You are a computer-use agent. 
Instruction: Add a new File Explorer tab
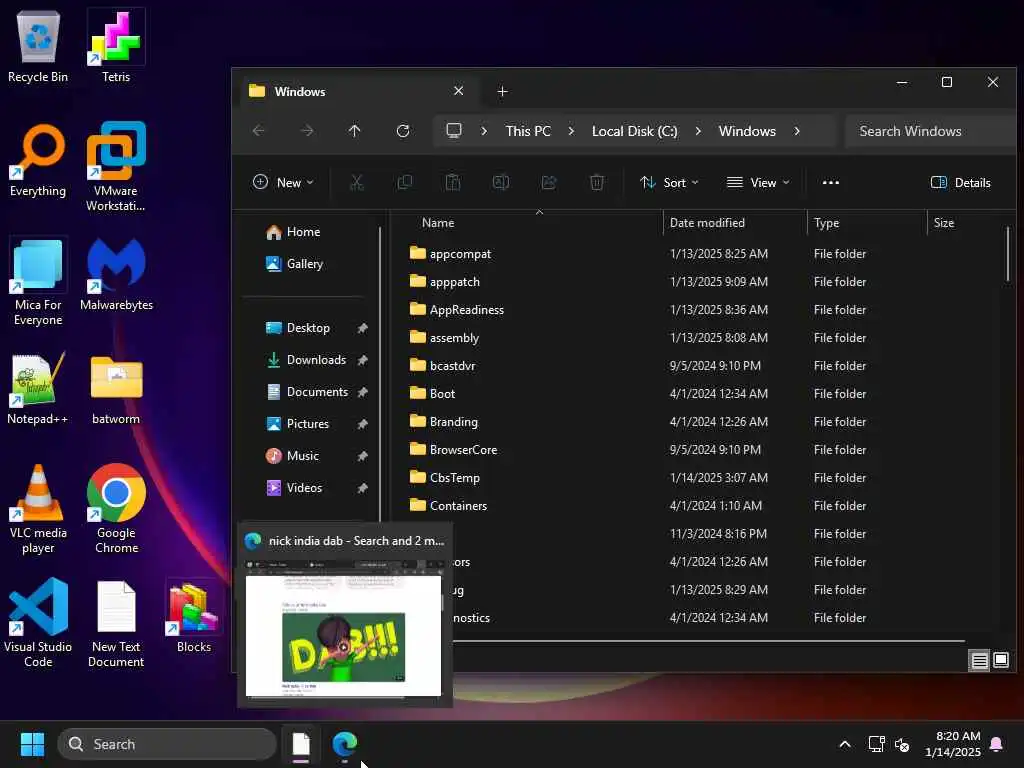tap(502, 91)
